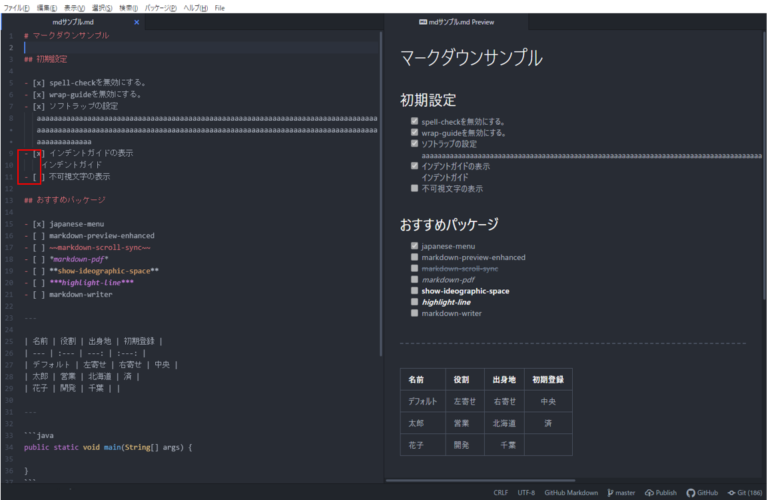Check show-ideographic-space checkbox in preview
This screenshot has height=500, width=768.
(414, 290)
